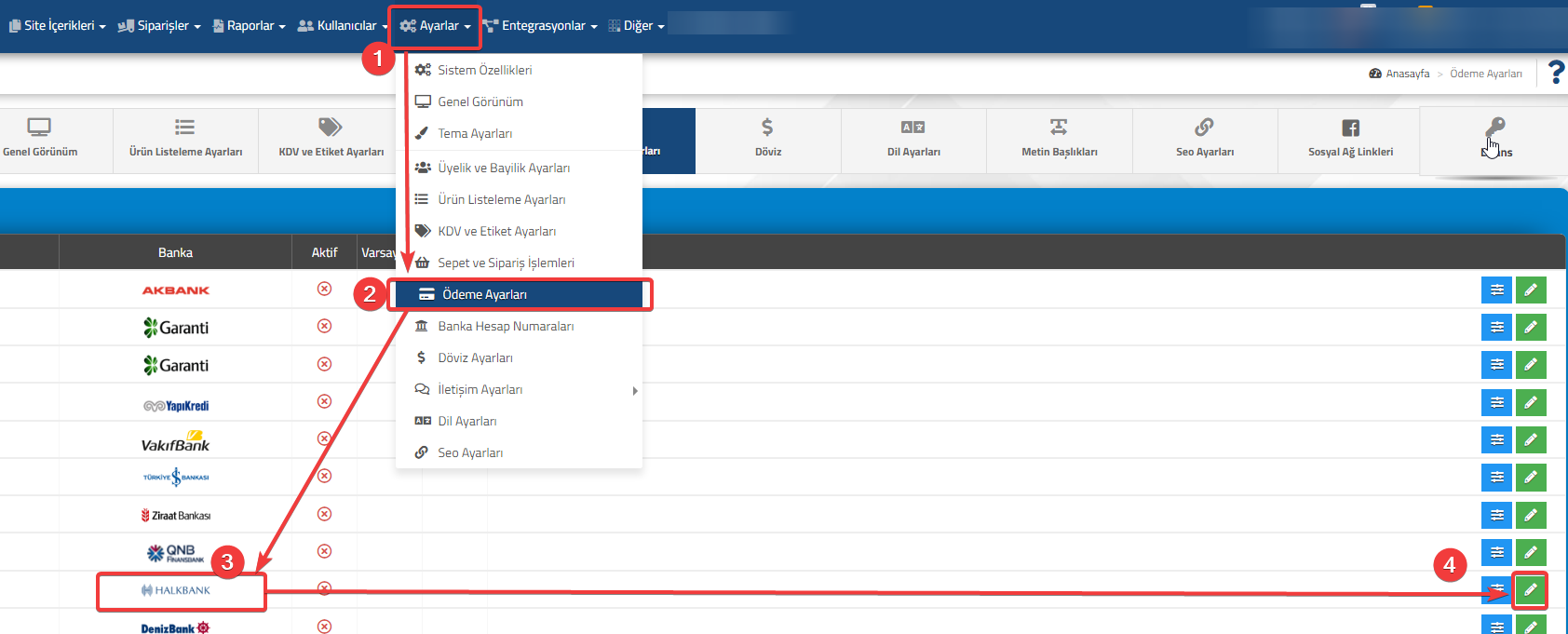
Task: Switch to Metin Başlıkları tab
Action: pyautogui.click(x=1059, y=140)
